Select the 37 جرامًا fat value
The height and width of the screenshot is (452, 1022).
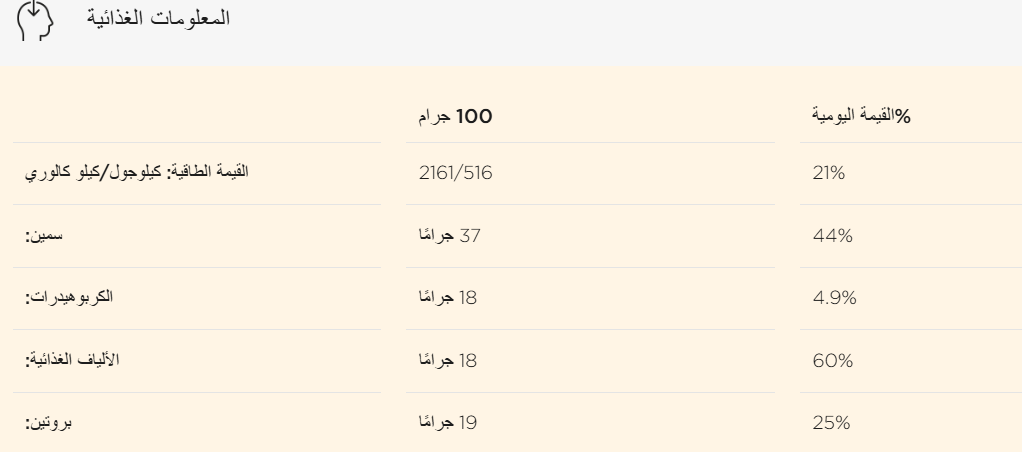(449, 236)
